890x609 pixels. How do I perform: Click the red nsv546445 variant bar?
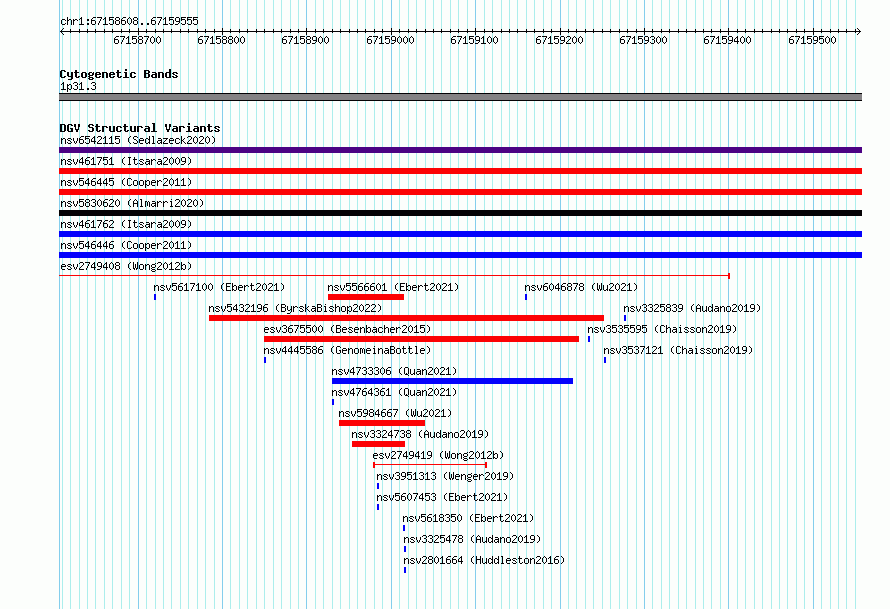[x=460, y=192]
